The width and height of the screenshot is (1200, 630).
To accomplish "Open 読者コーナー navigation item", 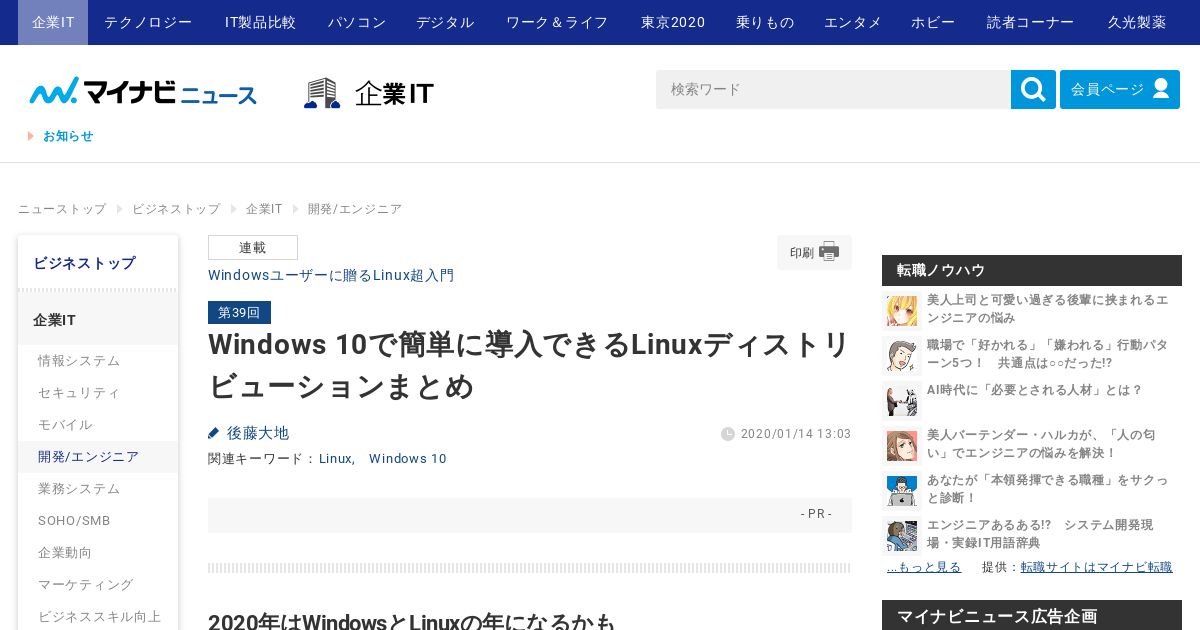I will pos(1031,22).
